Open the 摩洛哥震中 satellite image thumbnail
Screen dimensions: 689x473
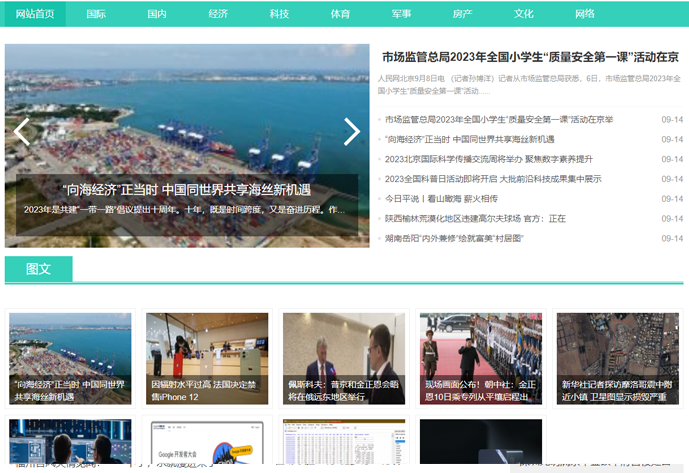tap(617, 358)
